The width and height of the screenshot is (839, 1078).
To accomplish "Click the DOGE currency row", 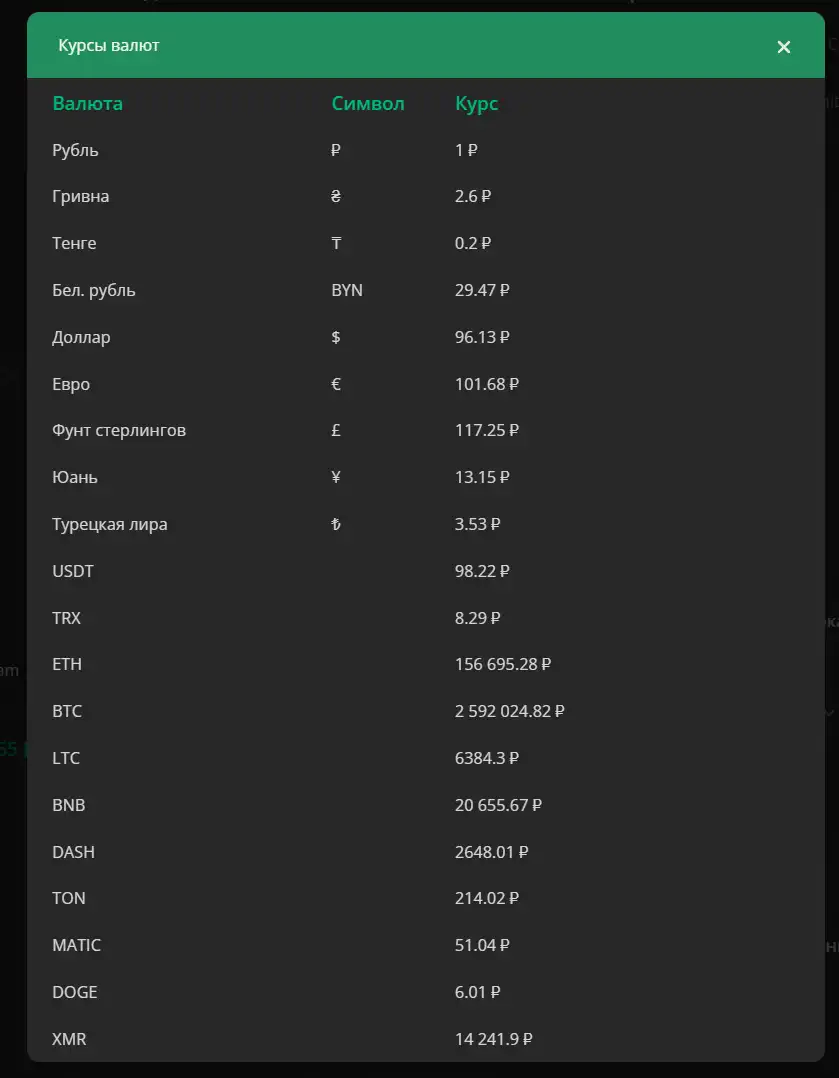I will tap(426, 992).
